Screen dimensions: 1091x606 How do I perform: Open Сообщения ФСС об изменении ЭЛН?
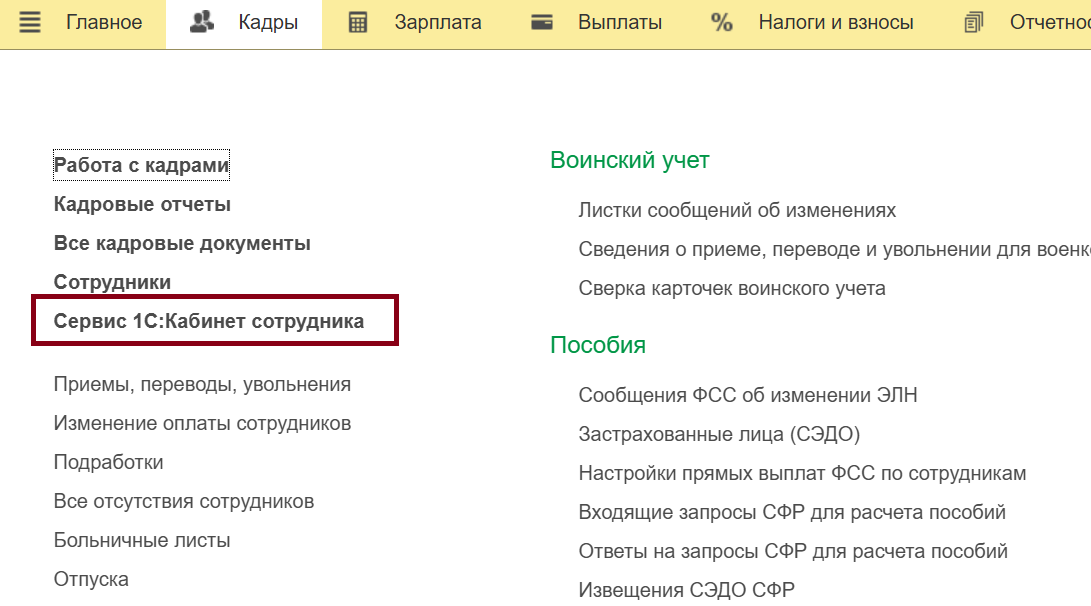[748, 395]
